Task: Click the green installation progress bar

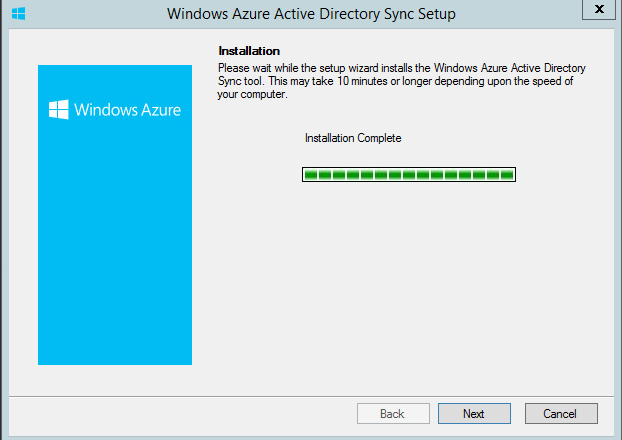Action: (409, 175)
